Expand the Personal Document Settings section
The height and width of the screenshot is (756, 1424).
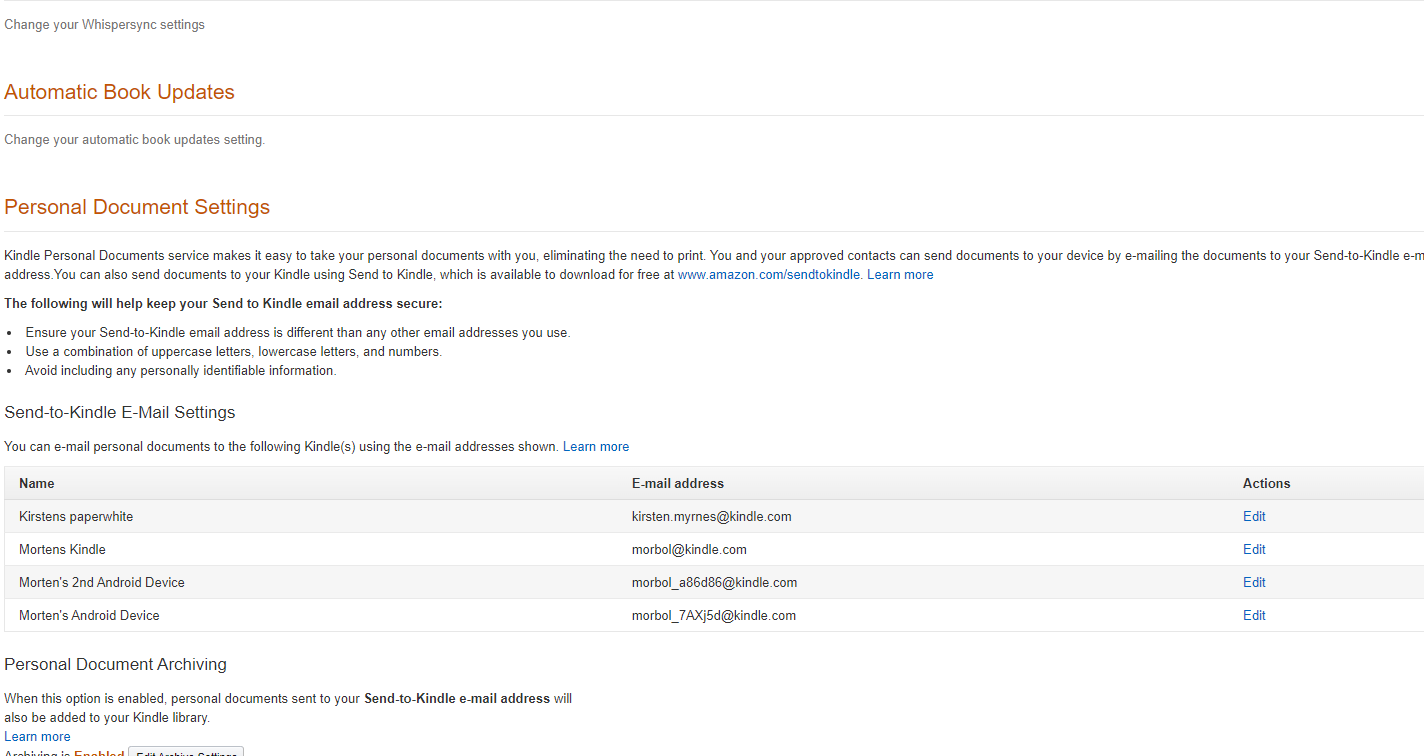coord(137,207)
